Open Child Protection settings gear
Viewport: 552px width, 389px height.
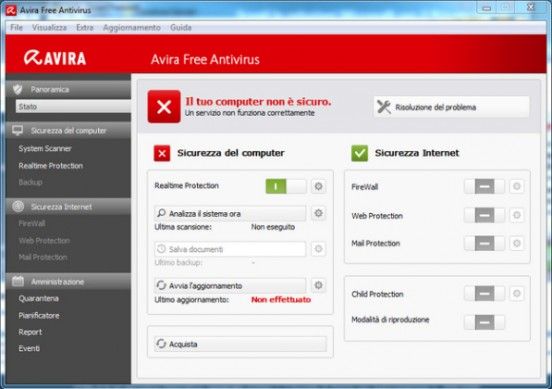tap(516, 293)
